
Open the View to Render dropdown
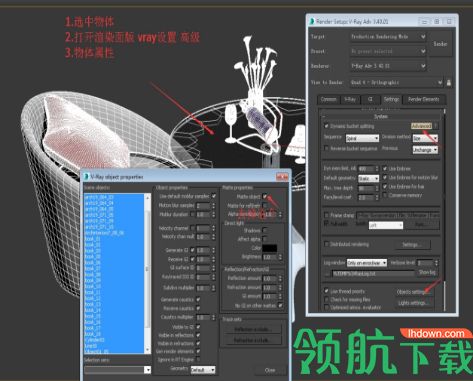click(396, 82)
